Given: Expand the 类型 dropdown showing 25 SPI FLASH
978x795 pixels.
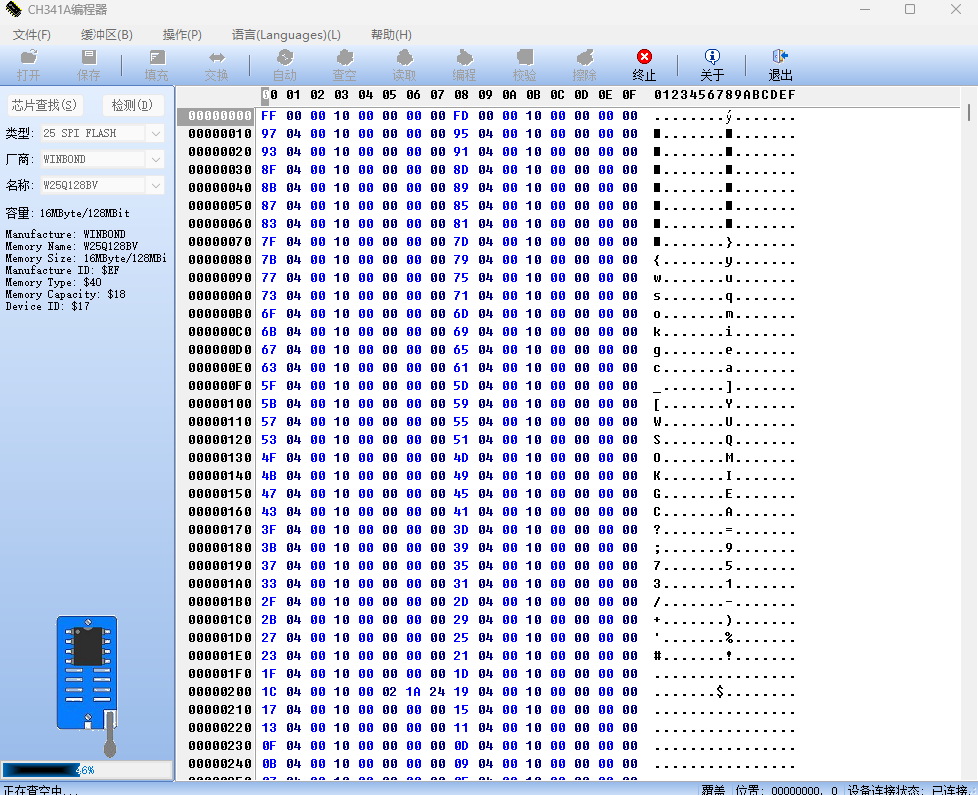Looking at the screenshot, I should coord(155,133).
